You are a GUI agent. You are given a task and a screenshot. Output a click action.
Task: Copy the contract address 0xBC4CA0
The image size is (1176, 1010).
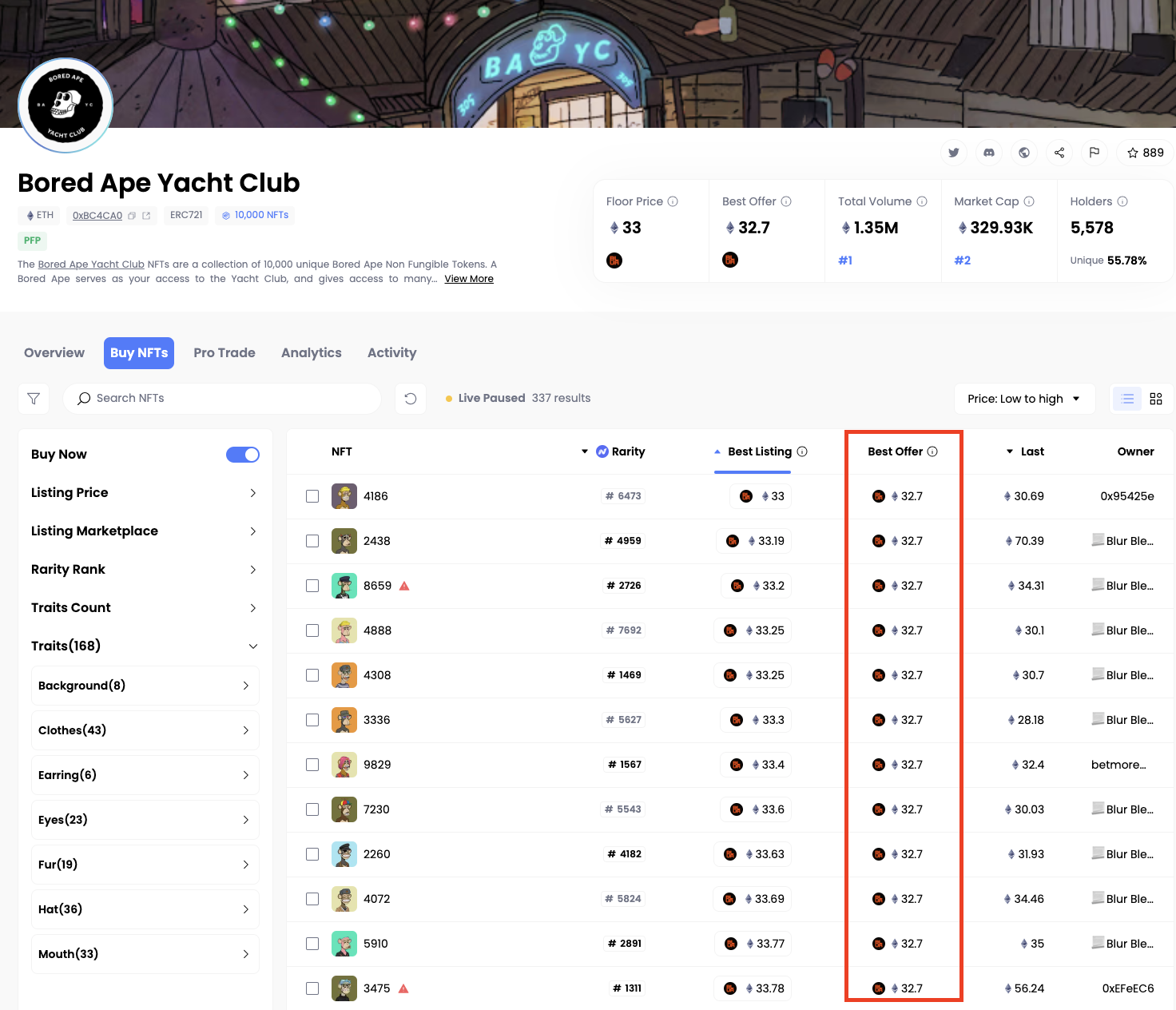(132, 216)
